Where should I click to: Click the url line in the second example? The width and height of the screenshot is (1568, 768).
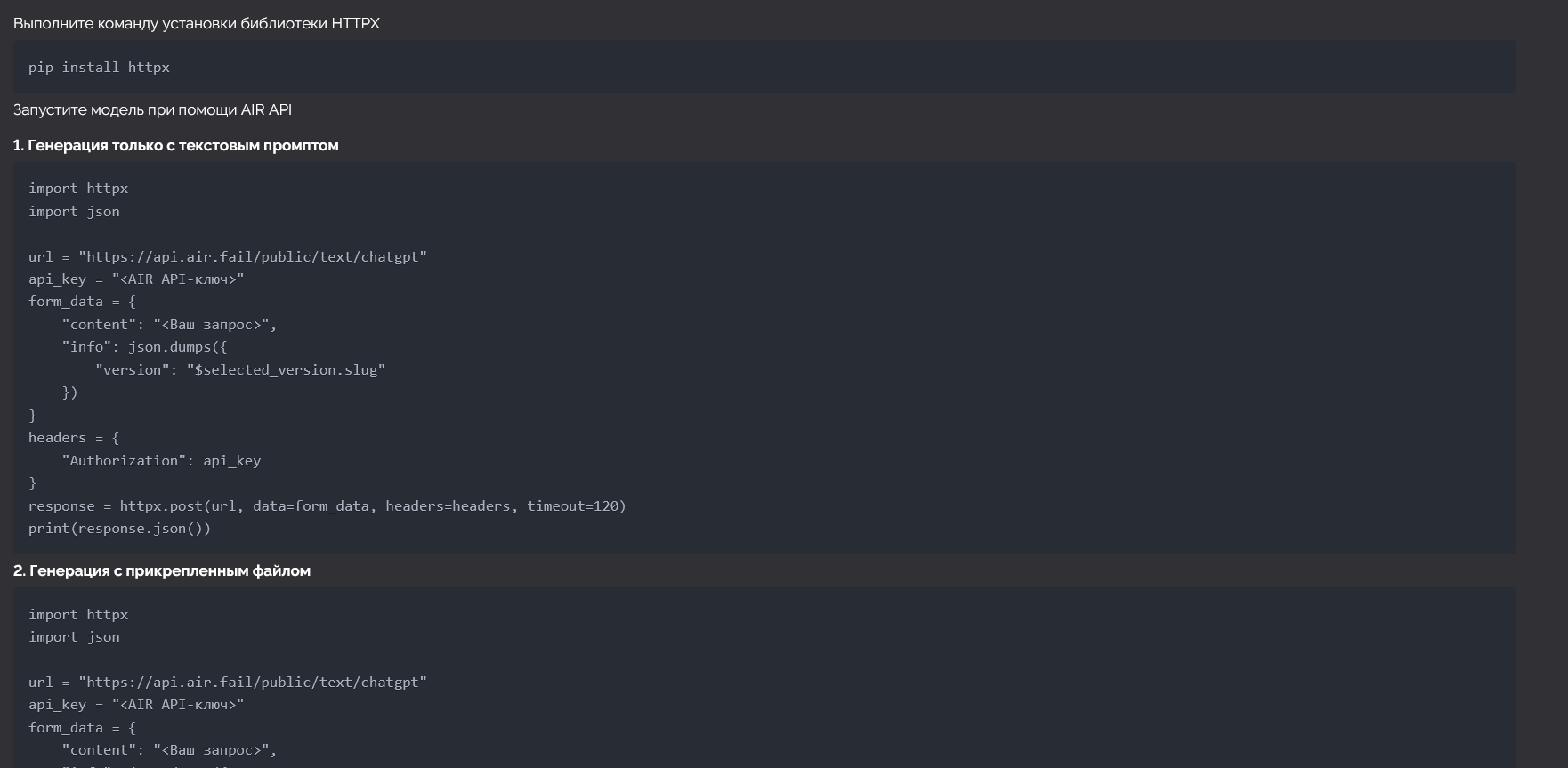point(228,683)
